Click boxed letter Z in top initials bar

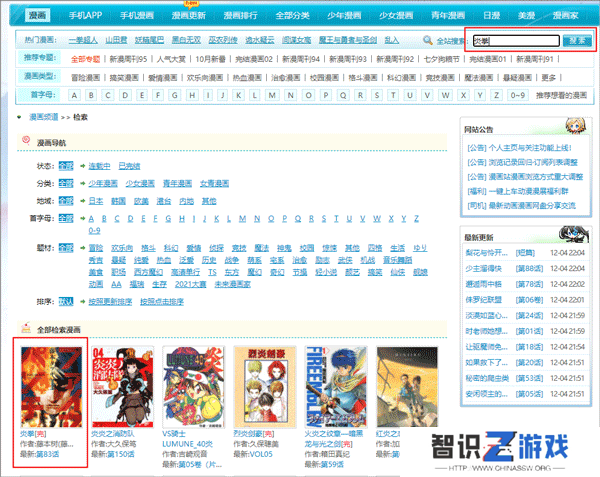click(496, 95)
